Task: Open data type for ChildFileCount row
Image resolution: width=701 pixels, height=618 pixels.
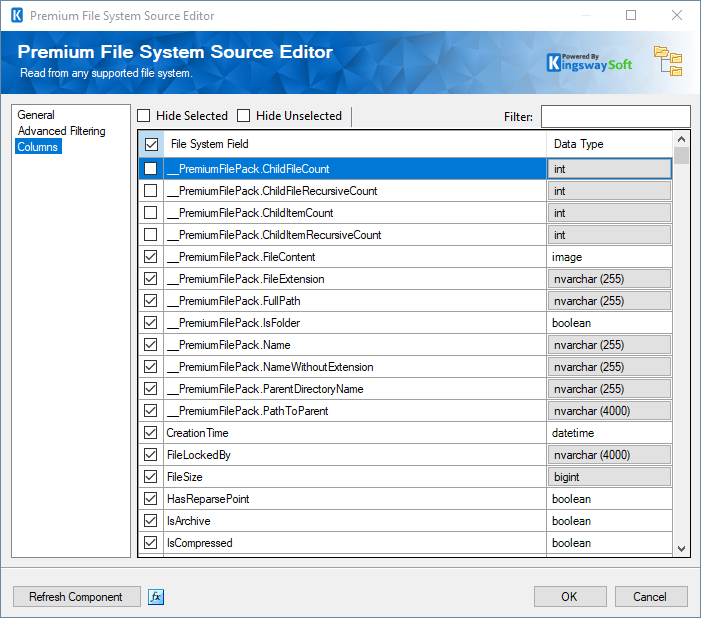Action: 609,169
